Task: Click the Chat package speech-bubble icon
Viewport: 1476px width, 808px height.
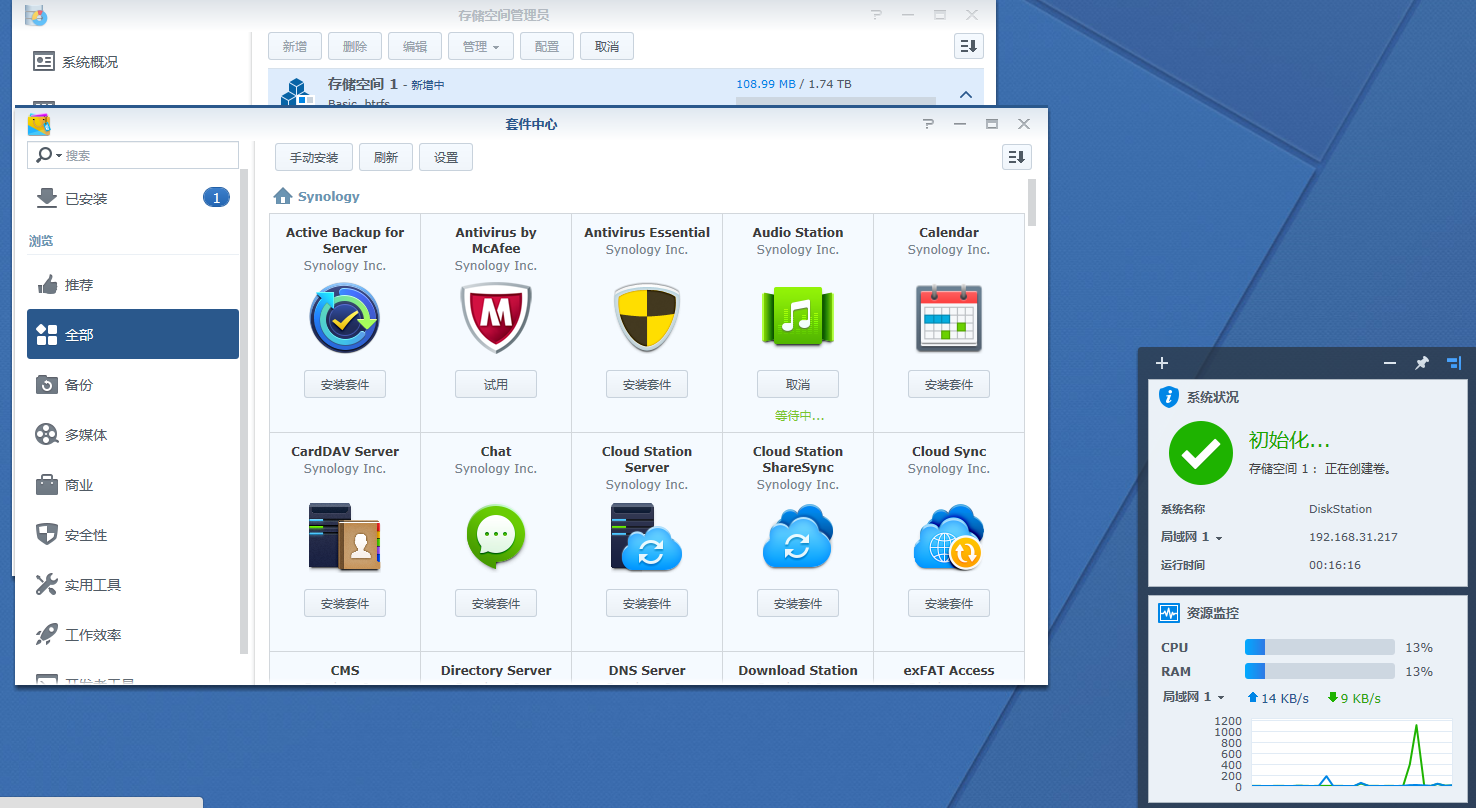Action: pyautogui.click(x=495, y=536)
